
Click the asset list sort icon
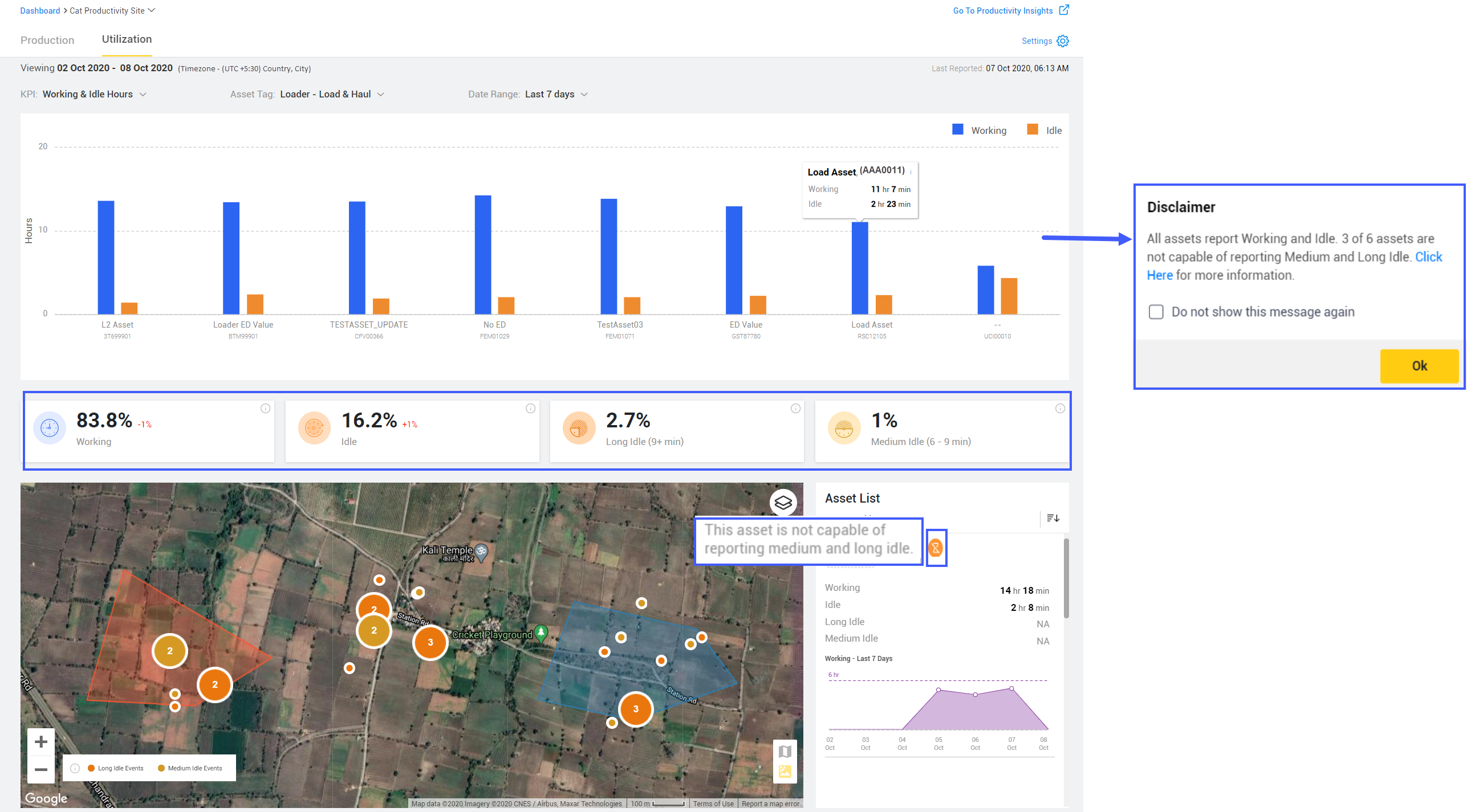point(1052,518)
